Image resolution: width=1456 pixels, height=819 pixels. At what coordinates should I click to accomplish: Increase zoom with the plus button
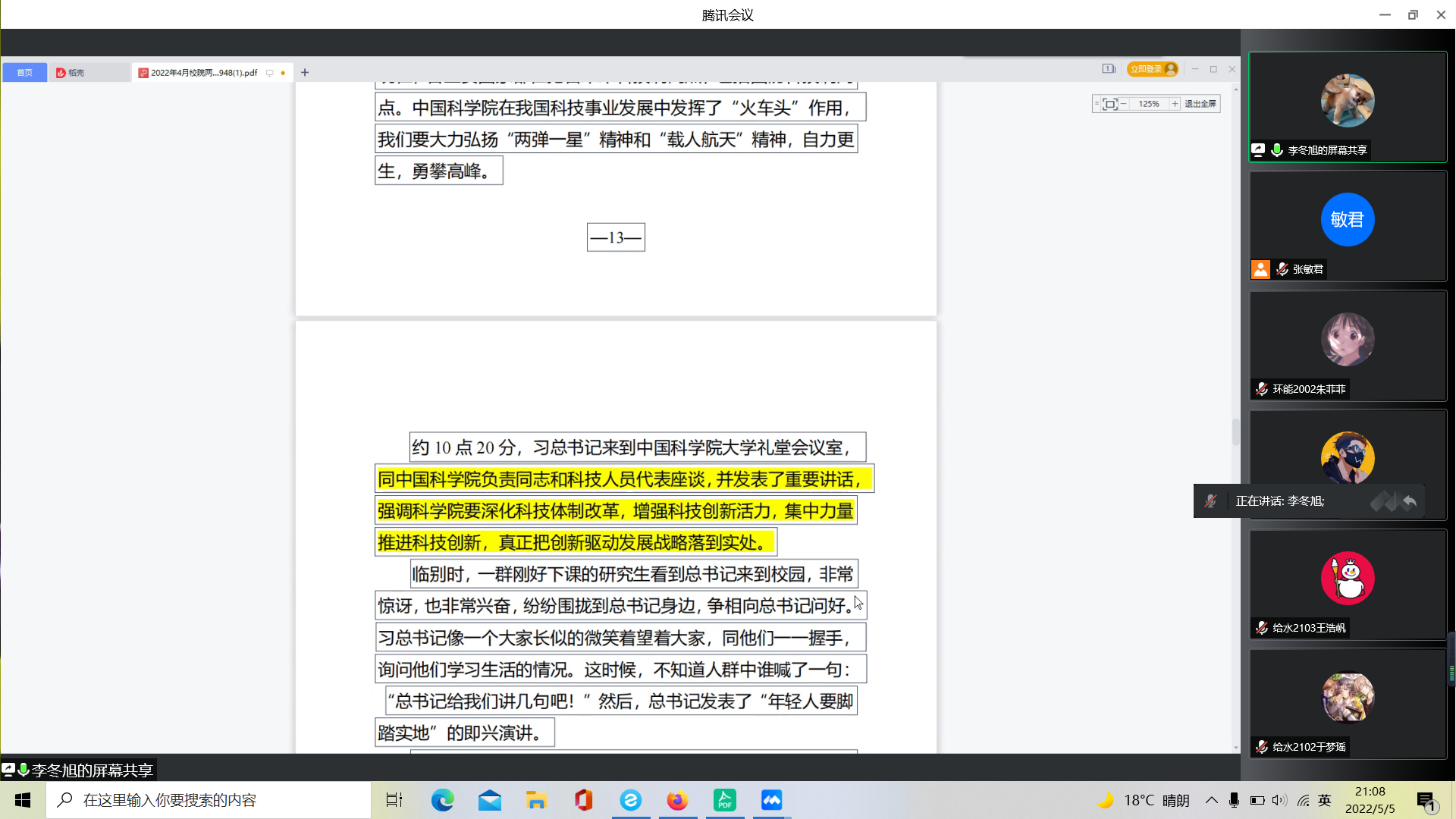pyautogui.click(x=1175, y=104)
